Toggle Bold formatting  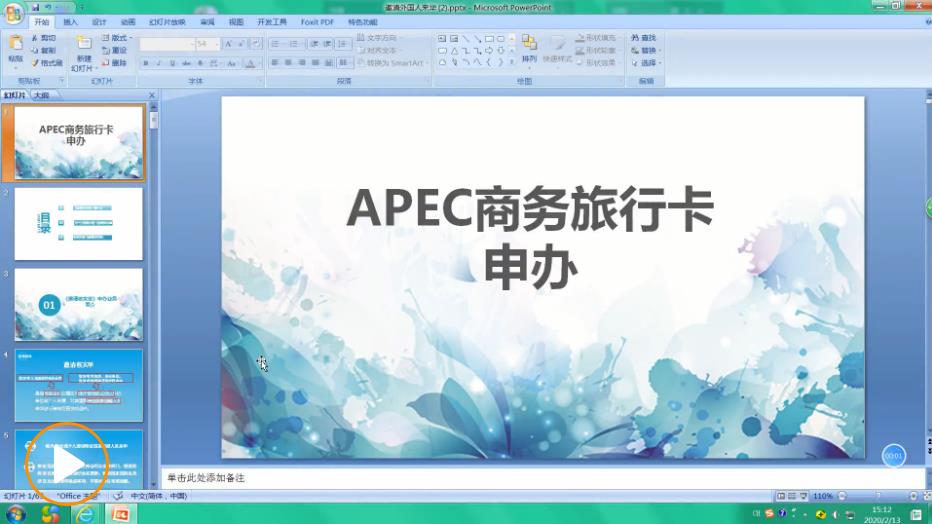coord(146,63)
